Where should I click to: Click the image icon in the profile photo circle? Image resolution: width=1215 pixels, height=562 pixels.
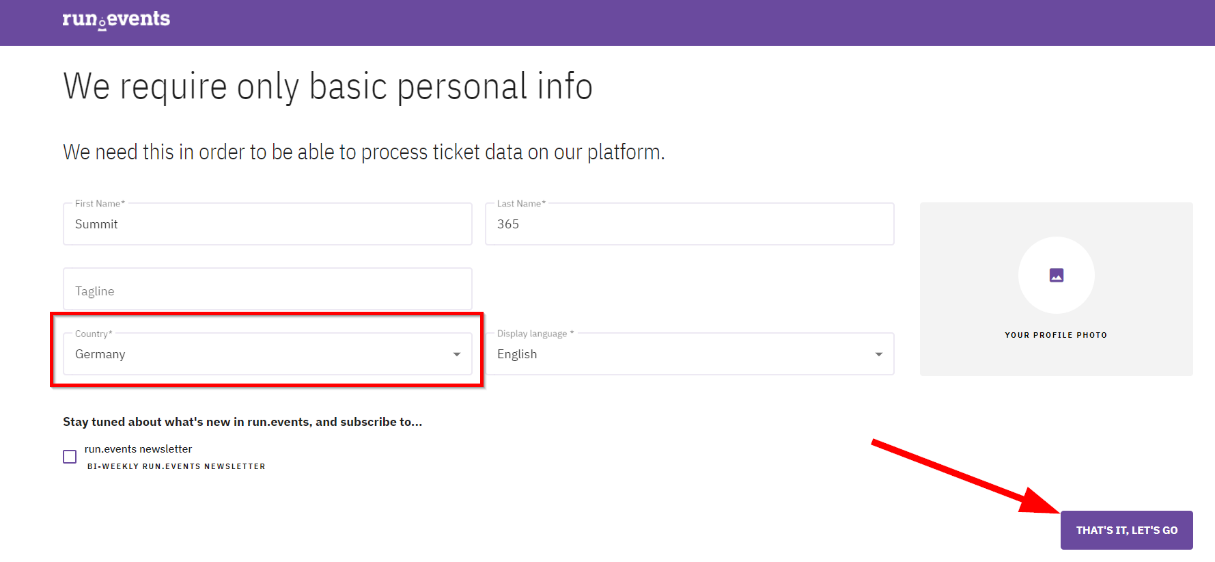(1056, 275)
